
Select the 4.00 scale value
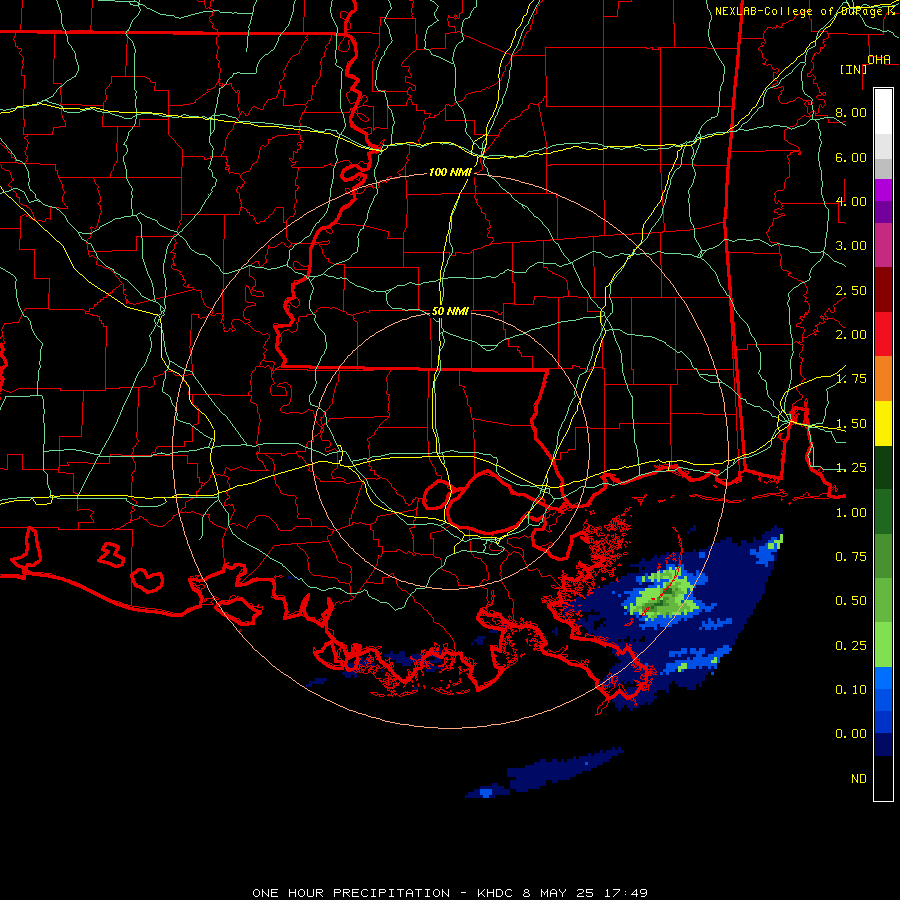(x=851, y=201)
